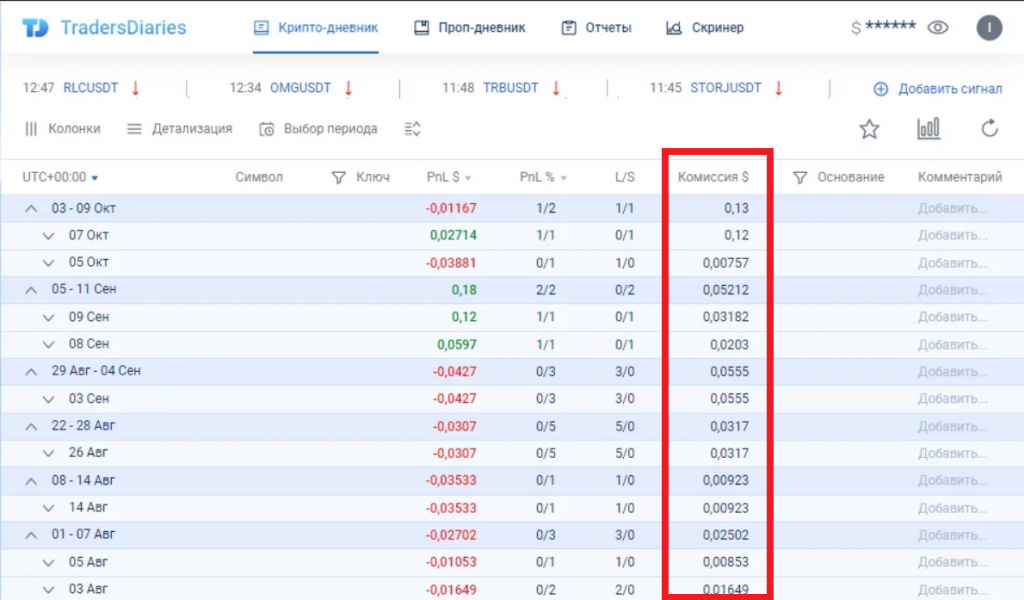Open the Детализация options
Image resolution: width=1024 pixels, height=600 pixels.
tap(180, 129)
